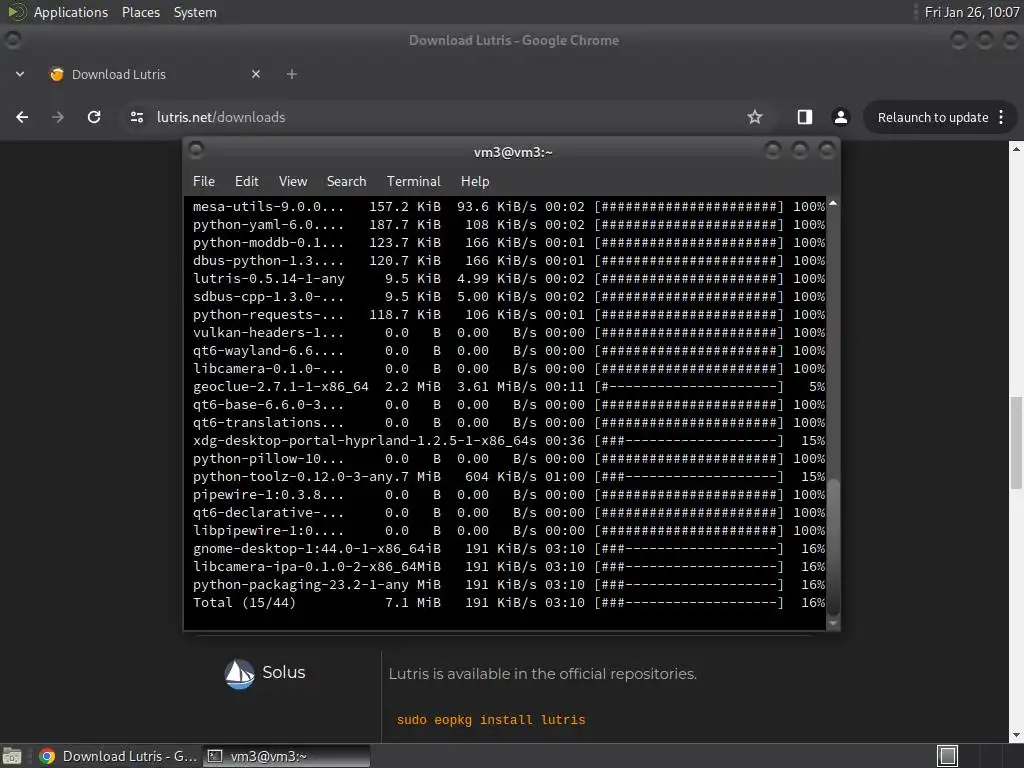Screen dimensions: 1024x768
Task: Click the vulkan-headers-1 line
Action: tap(509, 333)
